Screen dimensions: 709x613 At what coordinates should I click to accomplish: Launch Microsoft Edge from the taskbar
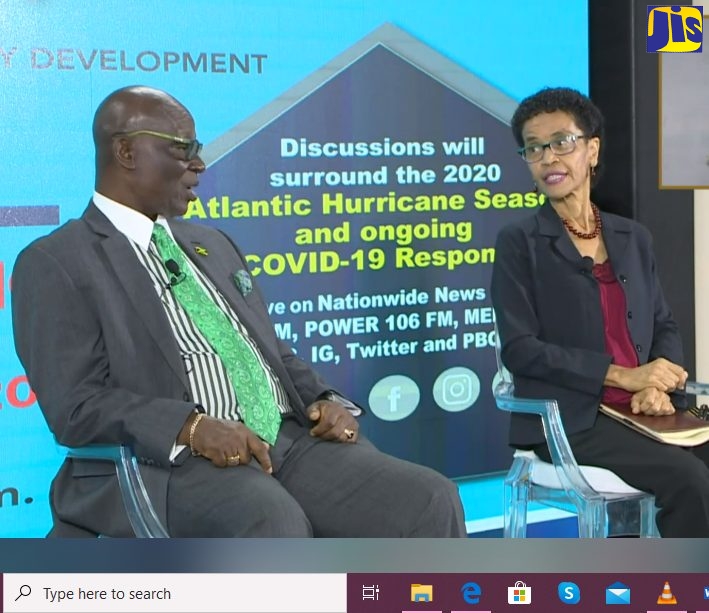470,593
